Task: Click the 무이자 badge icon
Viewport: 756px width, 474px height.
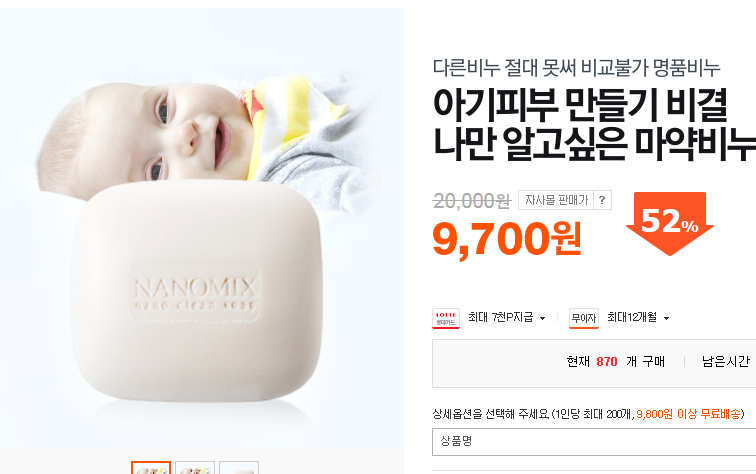Action: click(x=584, y=318)
